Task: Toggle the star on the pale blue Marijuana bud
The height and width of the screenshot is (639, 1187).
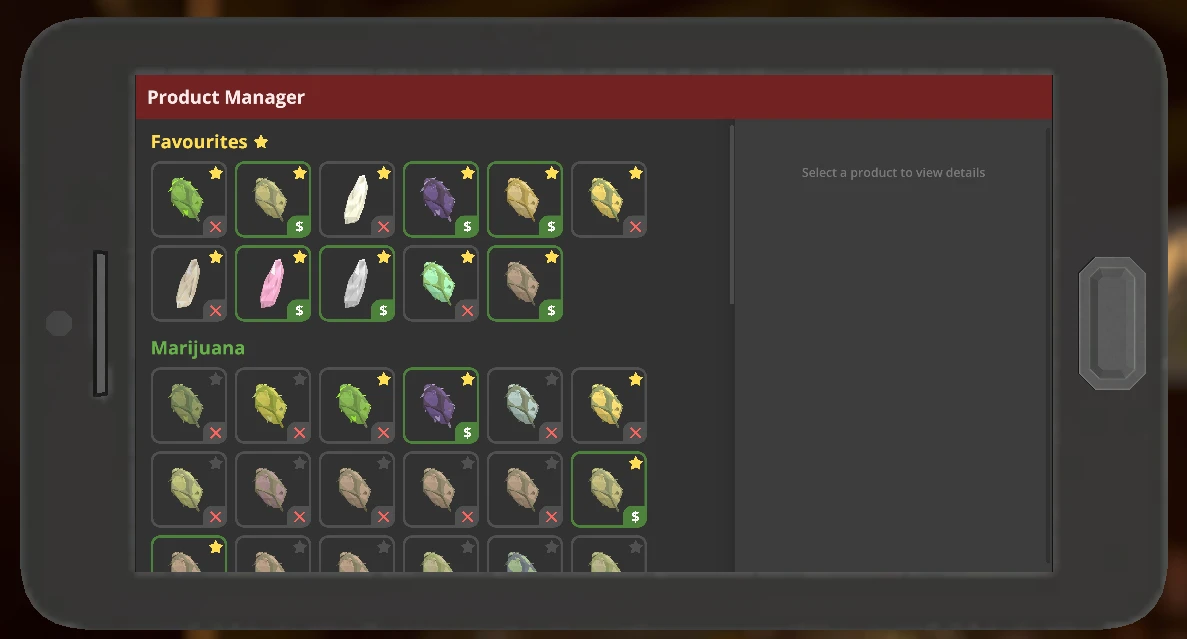Action: [x=552, y=379]
